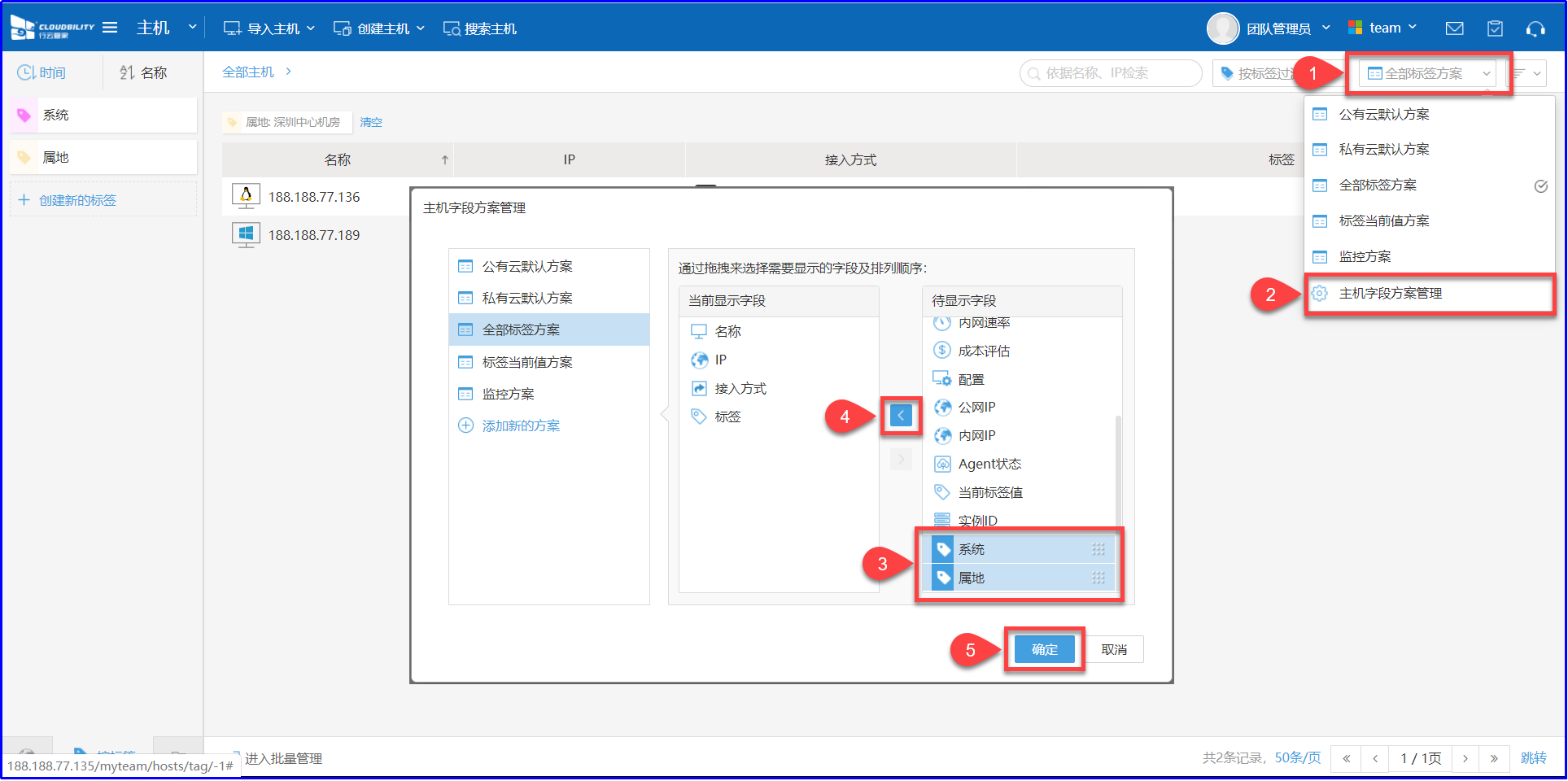Click 添加新的方案 link
1568x781 pixels.
(x=520, y=426)
